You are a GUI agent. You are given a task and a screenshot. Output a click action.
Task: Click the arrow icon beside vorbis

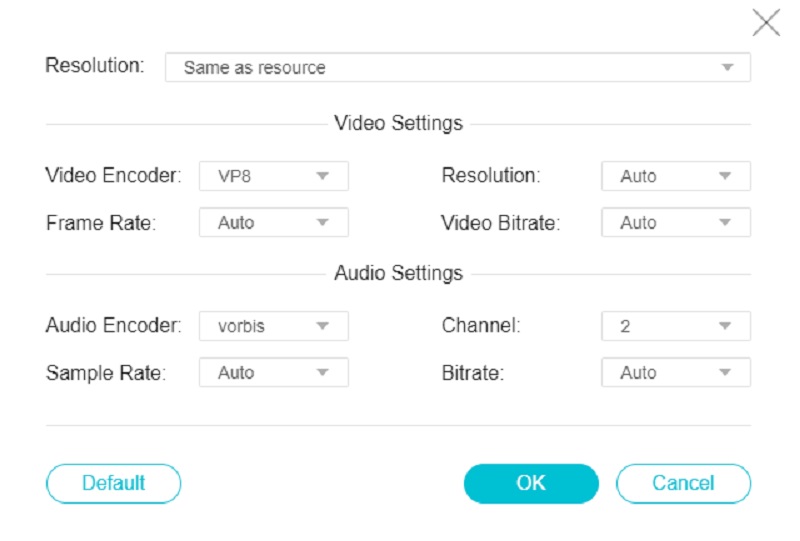click(323, 326)
